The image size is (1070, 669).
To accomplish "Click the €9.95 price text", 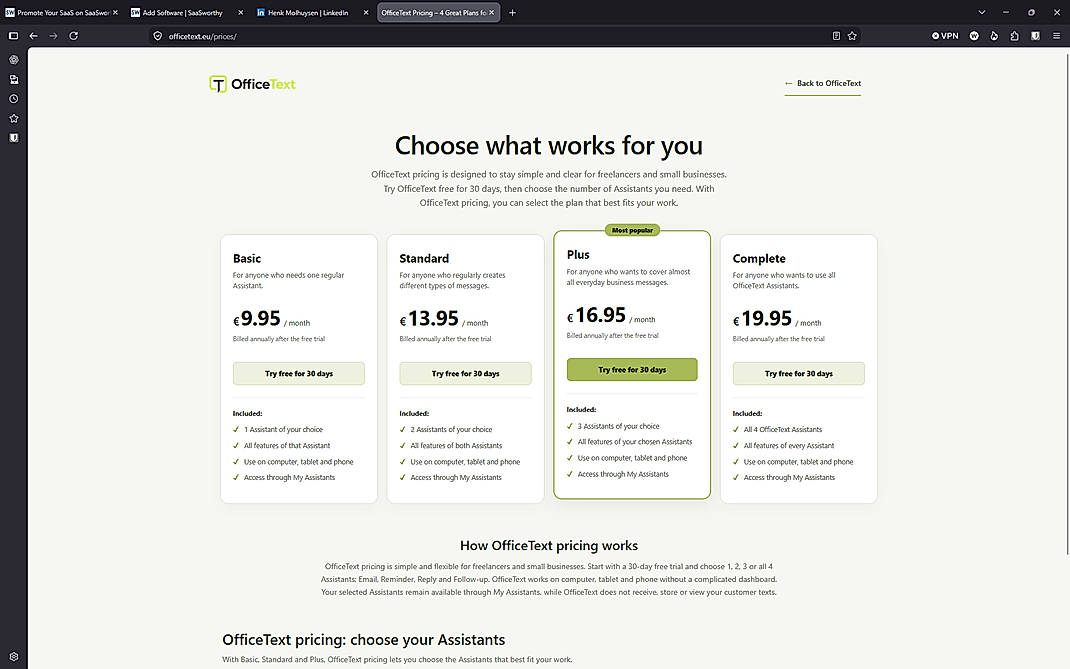I will pyautogui.click(x=257, y=319).
